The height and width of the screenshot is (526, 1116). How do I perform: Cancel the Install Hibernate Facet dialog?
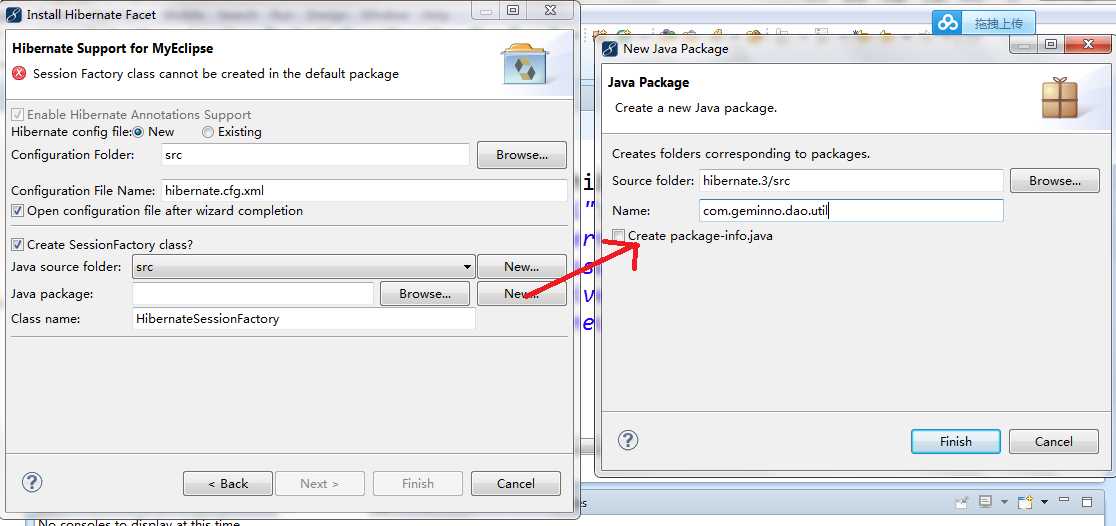tap(516, 483)
